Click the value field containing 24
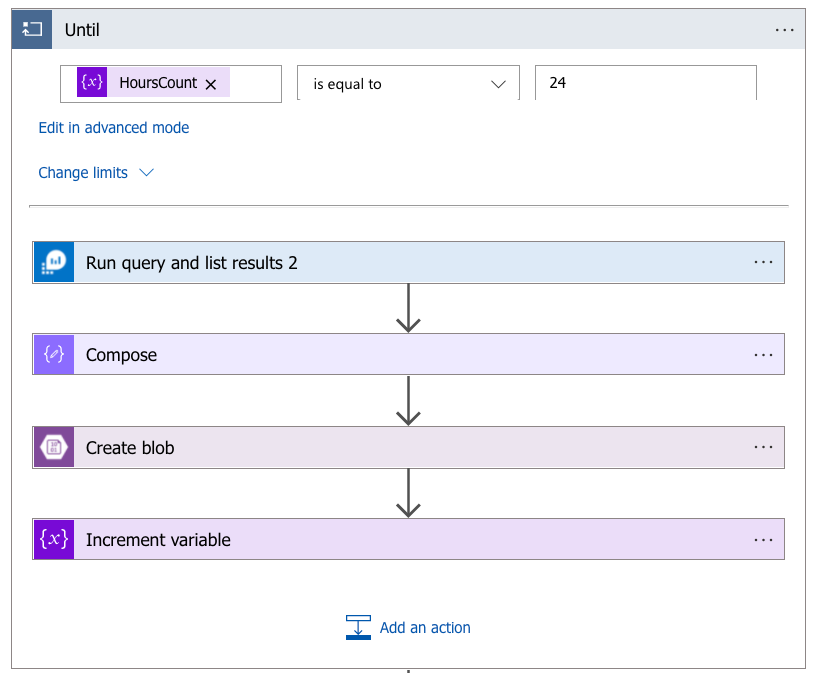 pyautogui.click(x=645, y=83)
